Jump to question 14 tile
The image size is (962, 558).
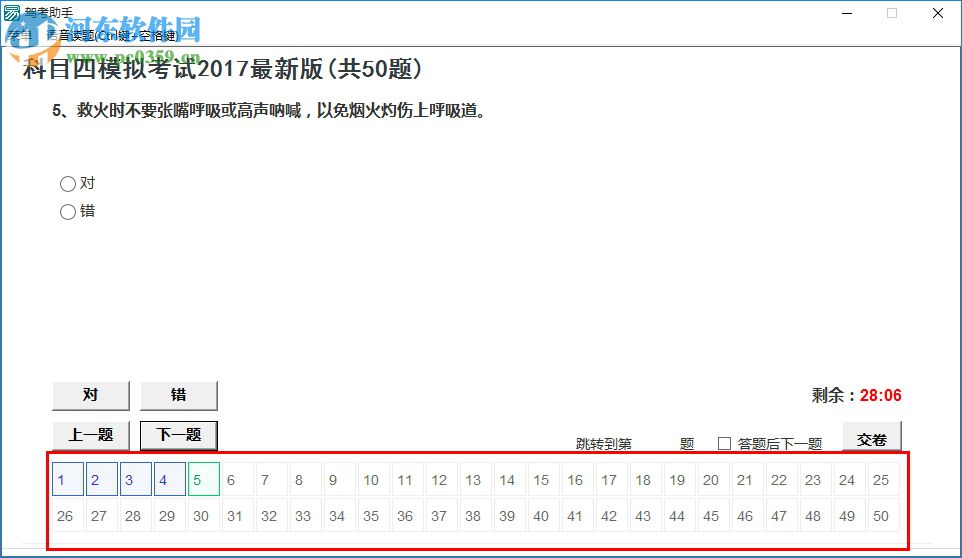(510, 480)
